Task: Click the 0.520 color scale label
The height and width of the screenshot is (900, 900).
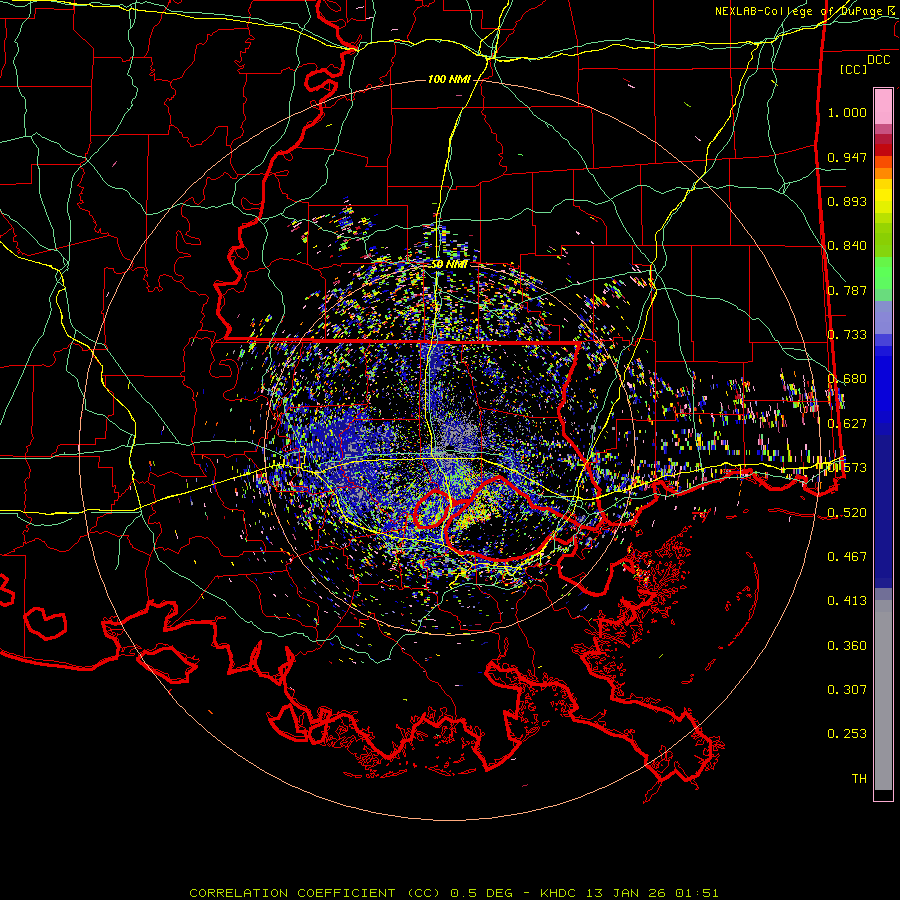Action: [847, 513]
